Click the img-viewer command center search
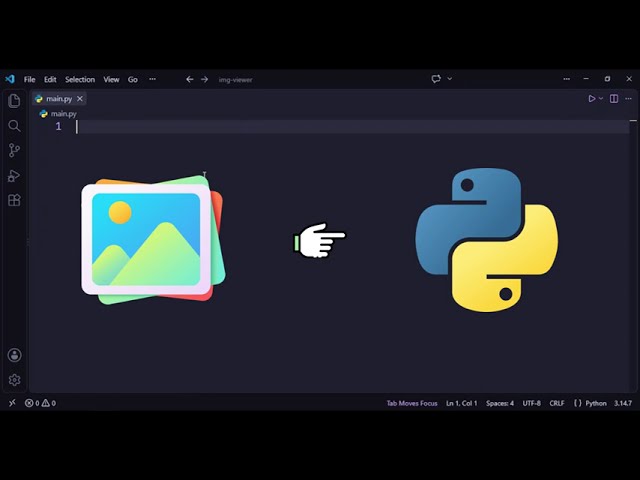 pos(236,80)
